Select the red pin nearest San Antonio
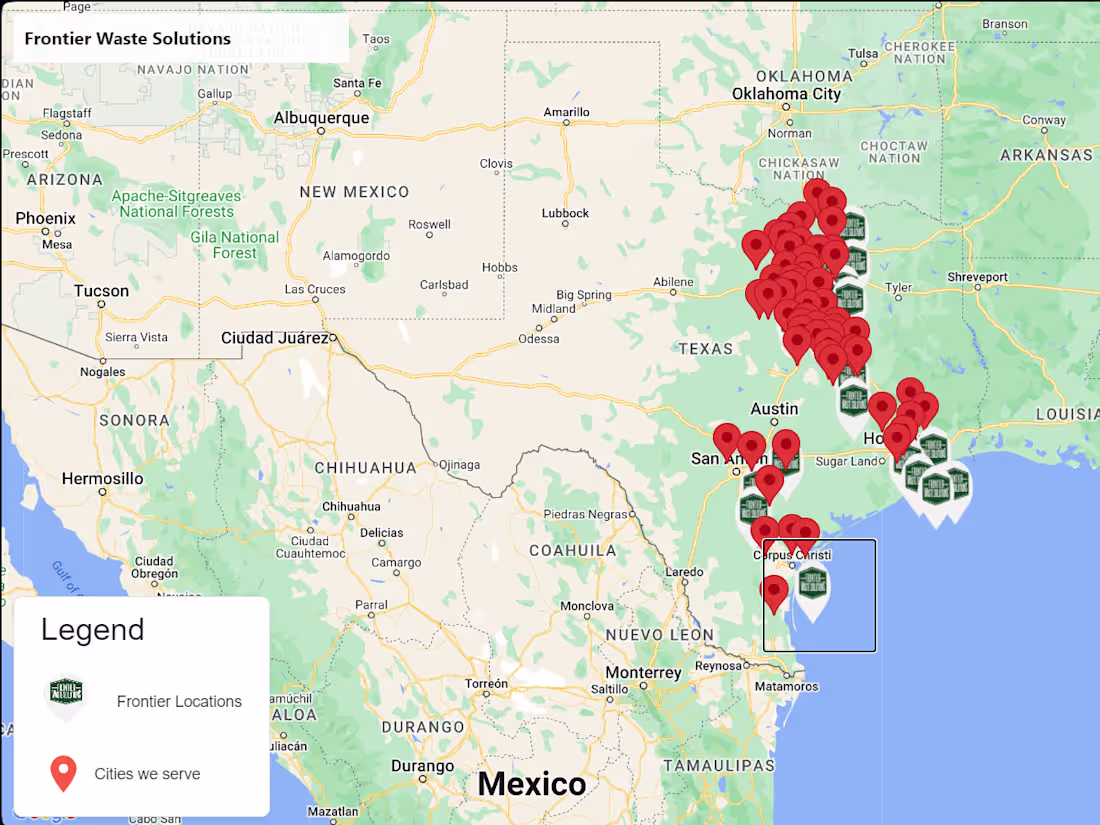 728,437
